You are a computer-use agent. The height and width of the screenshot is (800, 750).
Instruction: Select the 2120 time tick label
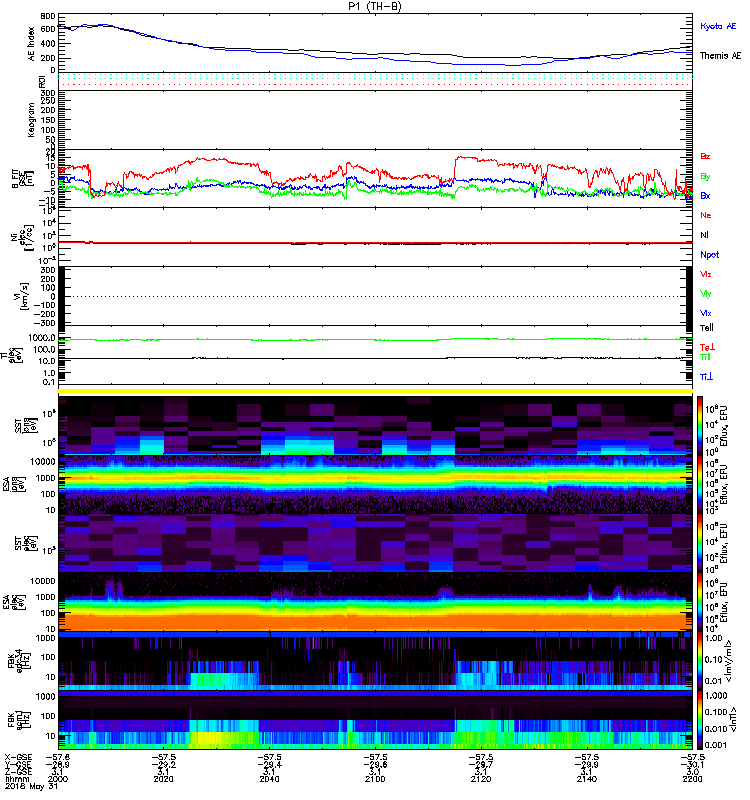(481, 779)
